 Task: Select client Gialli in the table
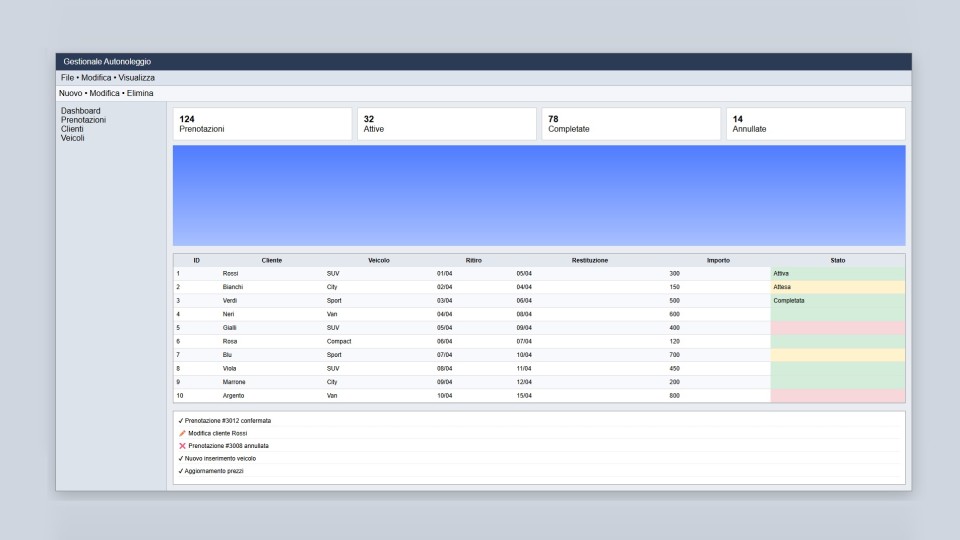click(x=230, y=328)
